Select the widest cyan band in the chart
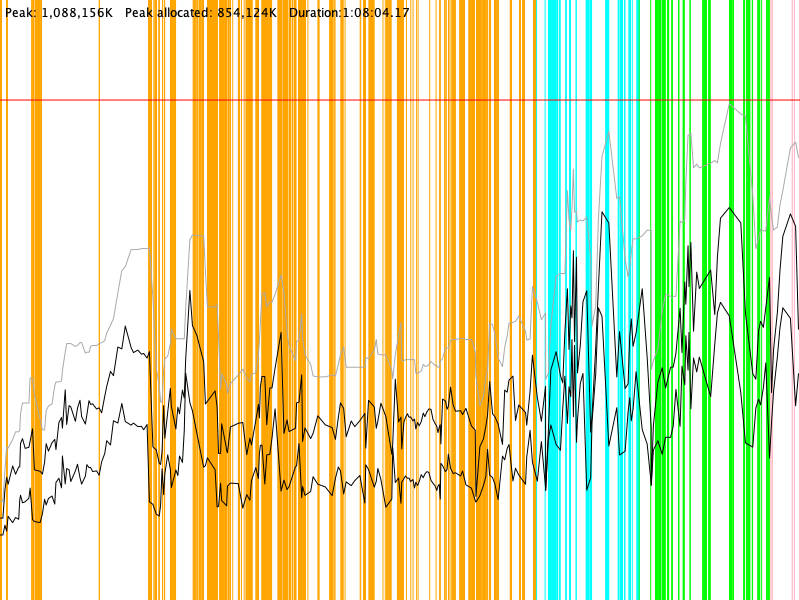 point(553,300)
